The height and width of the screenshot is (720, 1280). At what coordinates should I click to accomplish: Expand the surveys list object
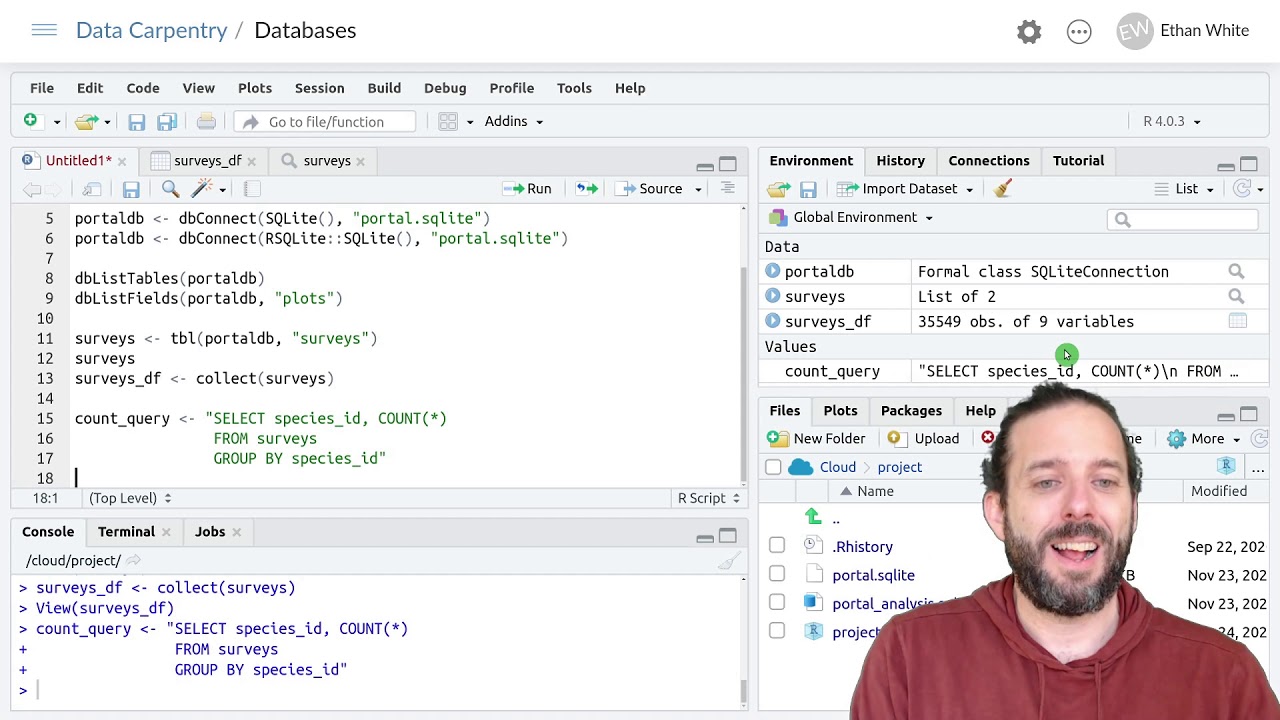772,296
